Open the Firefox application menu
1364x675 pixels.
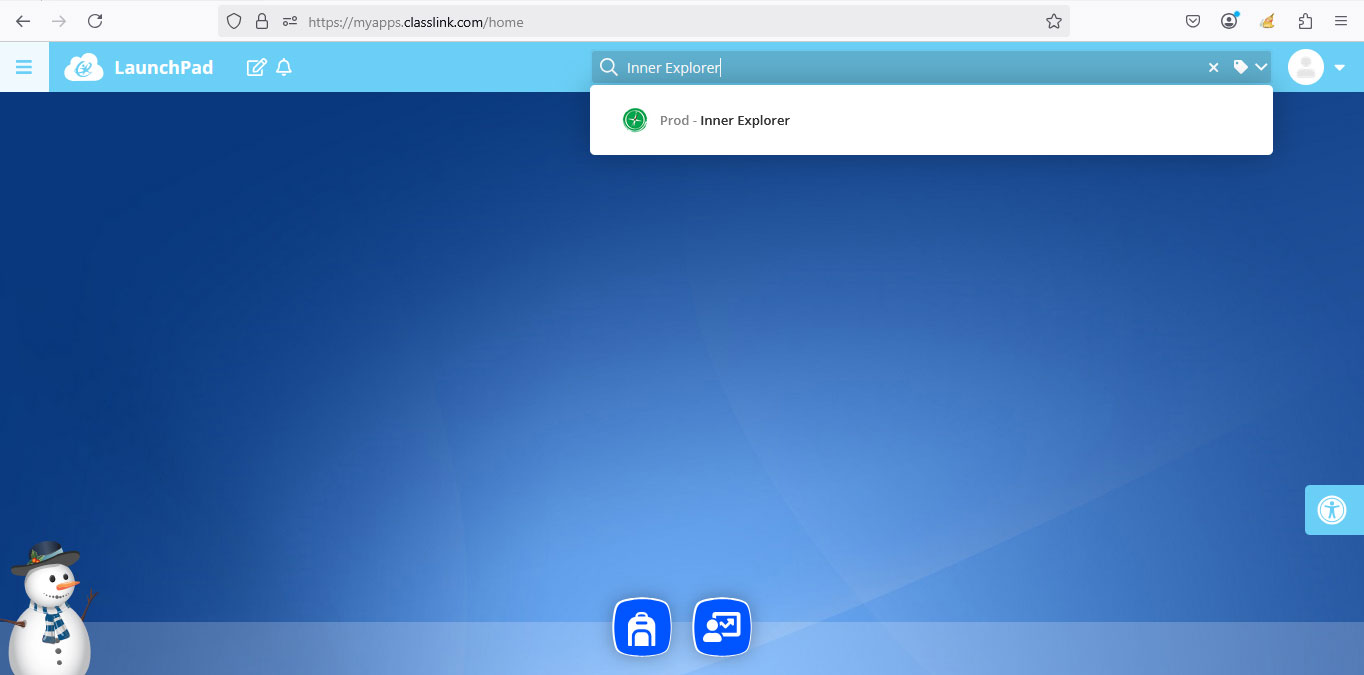pyautogui.click(x=1341, y=21)
